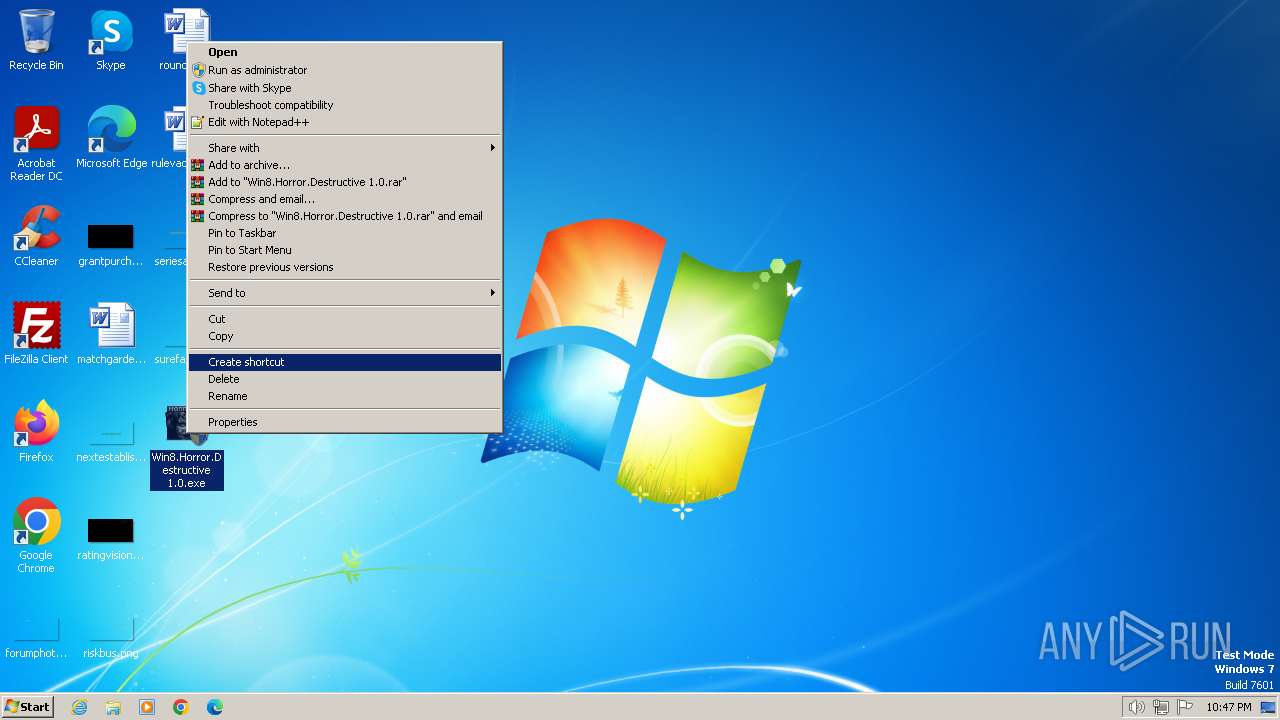
Task: Choose Pin to Taskbar
Action: 345,233
